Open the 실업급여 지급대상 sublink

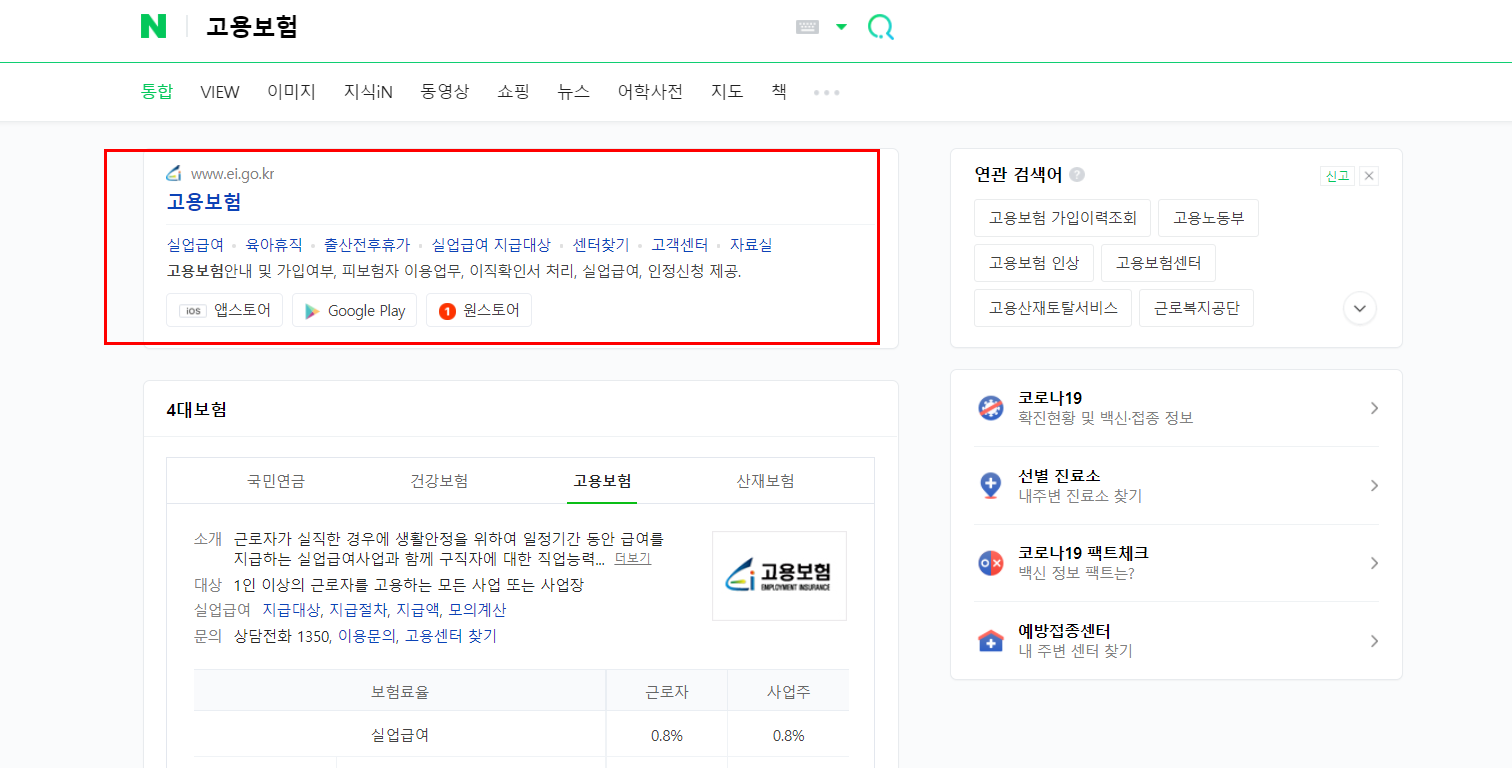pos(491,245)
